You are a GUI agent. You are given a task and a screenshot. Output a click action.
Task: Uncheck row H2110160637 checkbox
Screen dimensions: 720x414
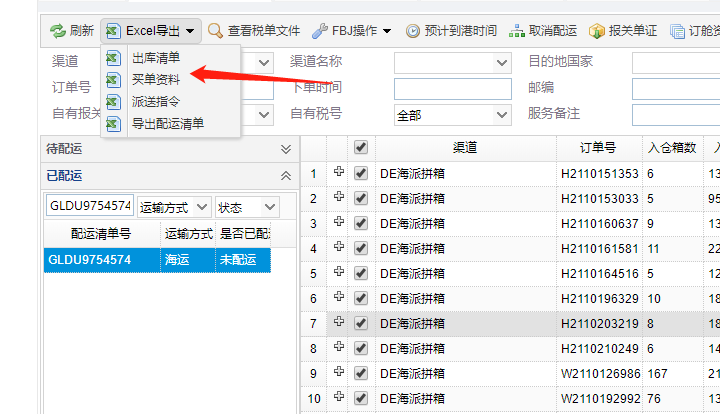(361, 224)
